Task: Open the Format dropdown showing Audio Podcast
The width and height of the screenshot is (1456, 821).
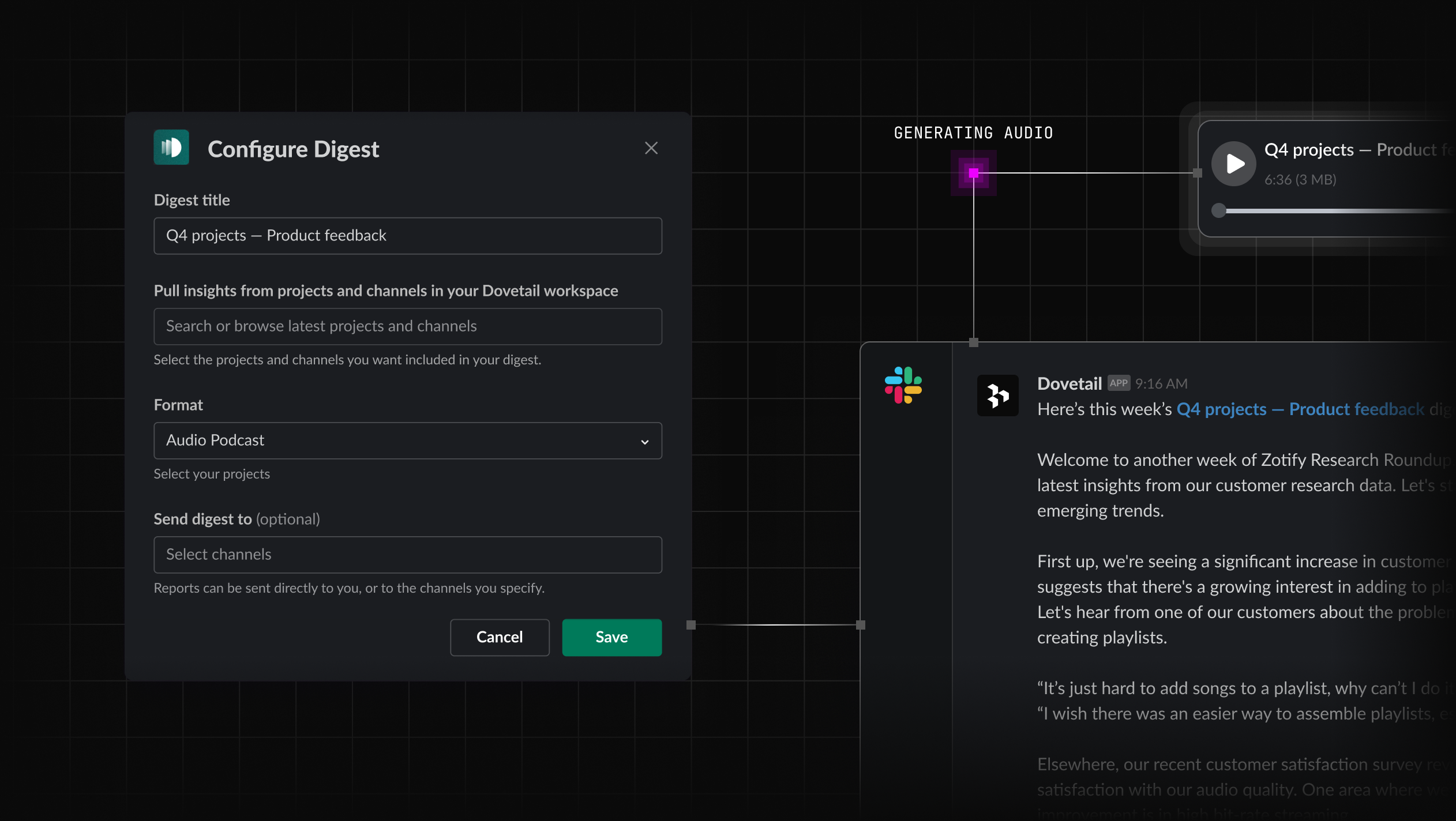Action: (398, 440)
